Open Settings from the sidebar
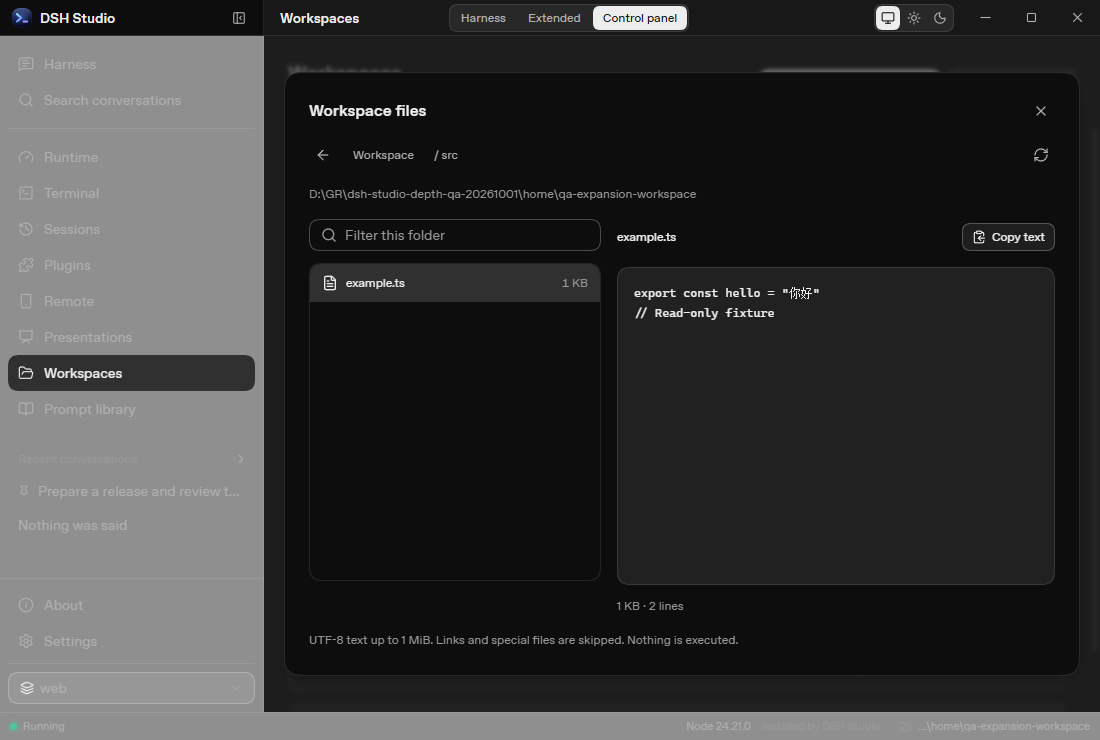1100x740 pixels. (x=132, y=641)
